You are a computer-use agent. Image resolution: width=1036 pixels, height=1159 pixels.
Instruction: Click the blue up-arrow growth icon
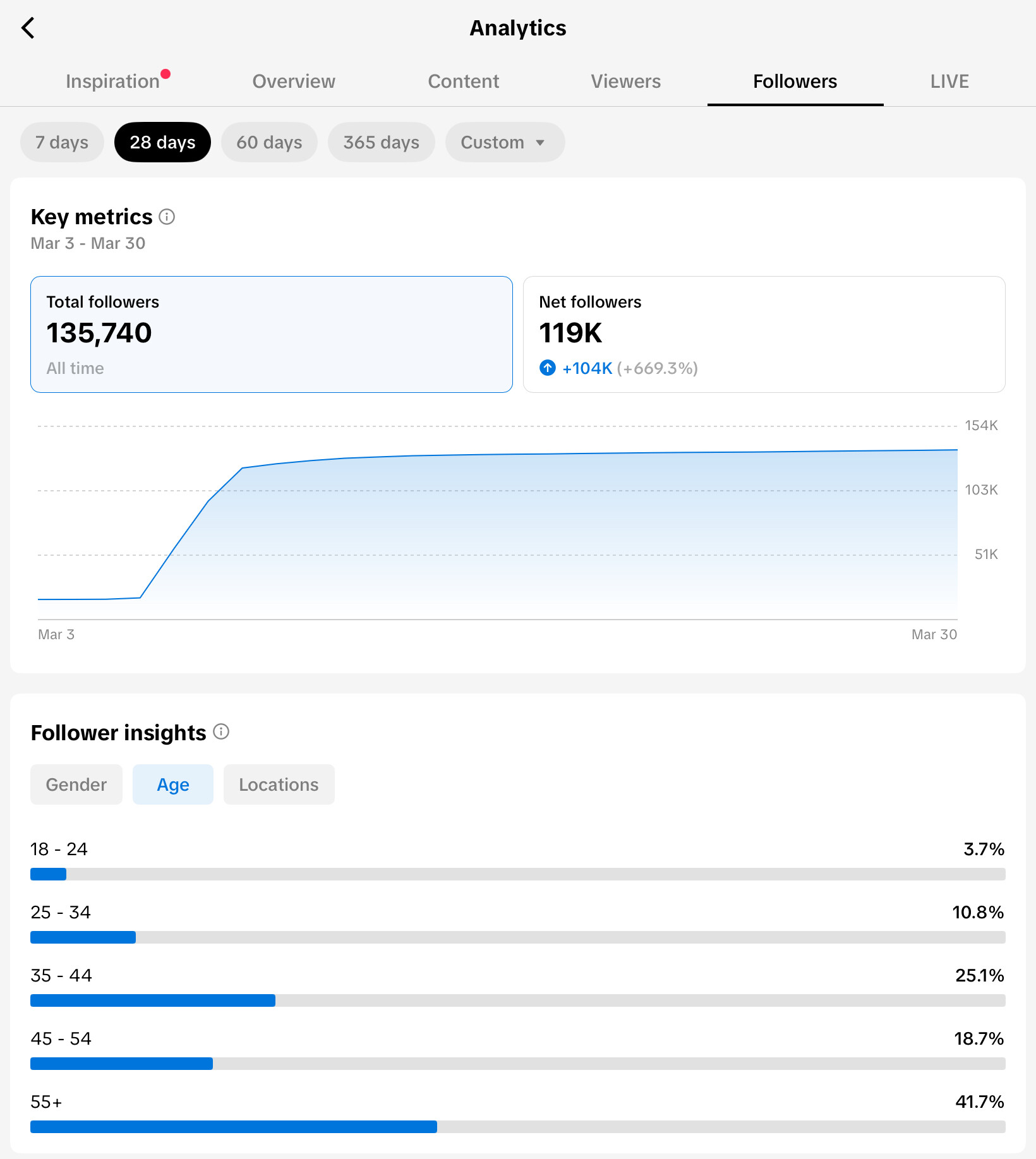[548, 368]
